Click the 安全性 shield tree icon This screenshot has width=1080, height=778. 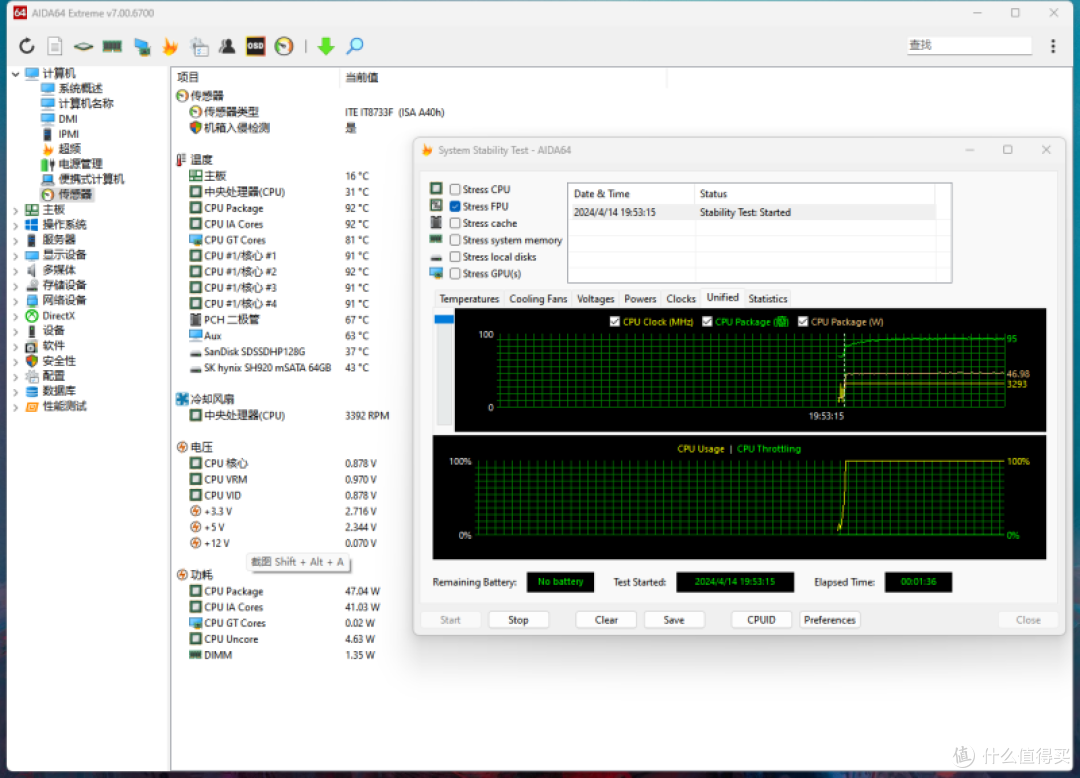click(32, 361)
